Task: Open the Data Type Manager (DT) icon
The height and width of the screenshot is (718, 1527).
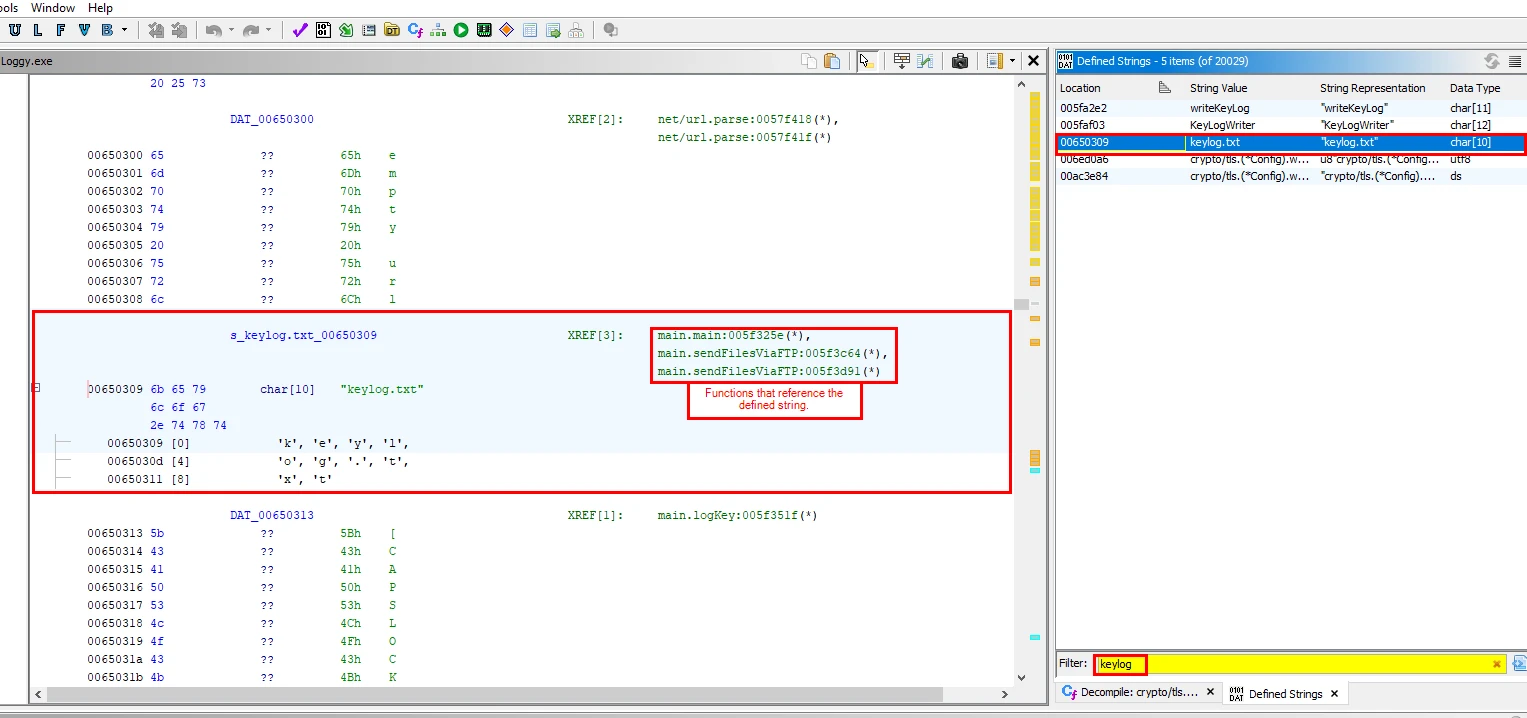Action: pos(392,30)
